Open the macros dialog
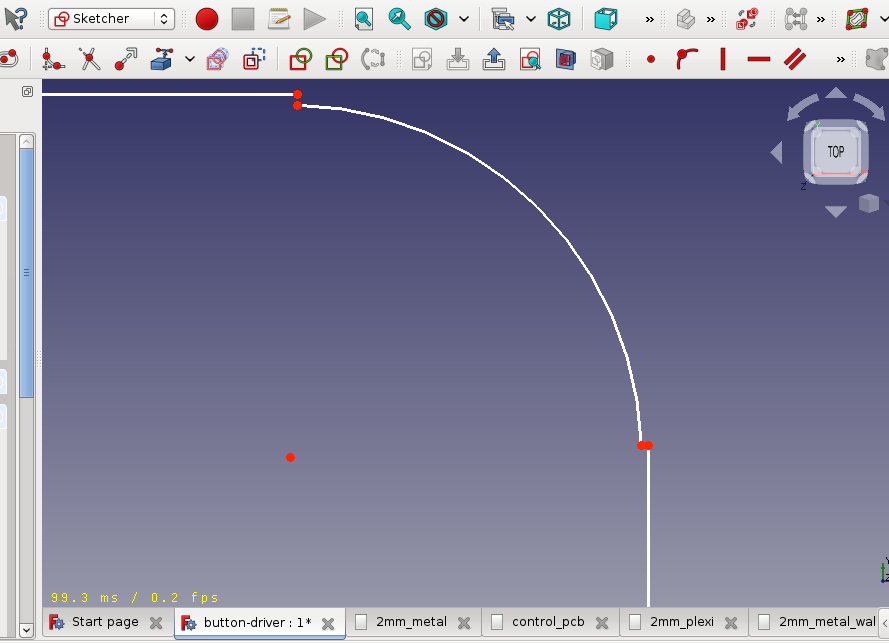The height and width of the screenshot is (643, 889). pos(278,18)
